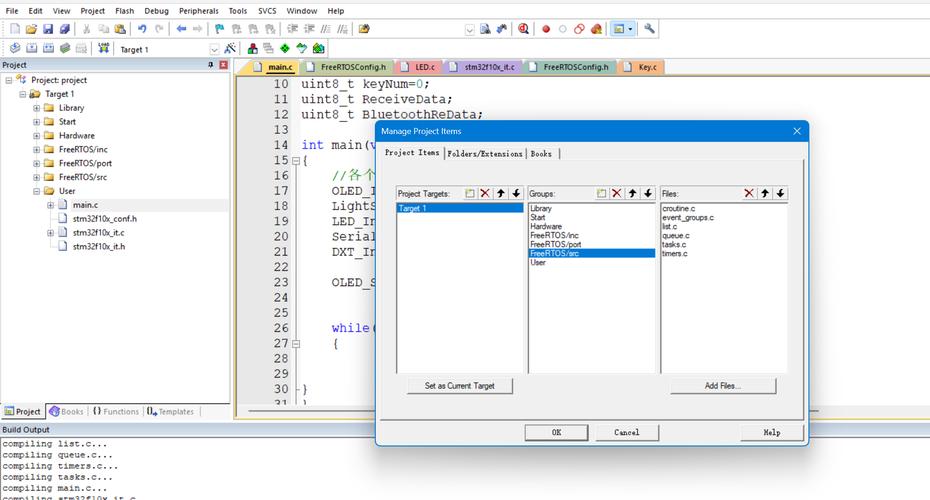The width and height of the screenshot is (930, 500).
Task: Click the Rebuild all target files icon
Action: [x=48, y=49]
